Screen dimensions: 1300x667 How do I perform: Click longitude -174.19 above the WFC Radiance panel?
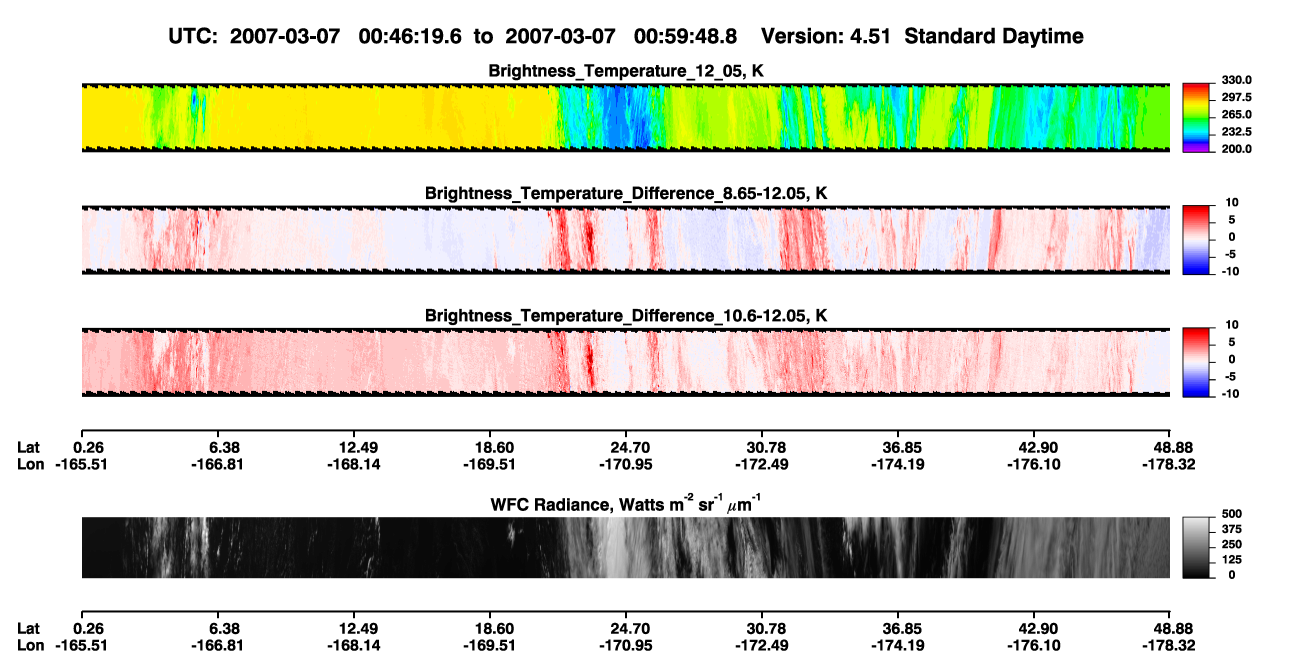[x=897, y=464]
